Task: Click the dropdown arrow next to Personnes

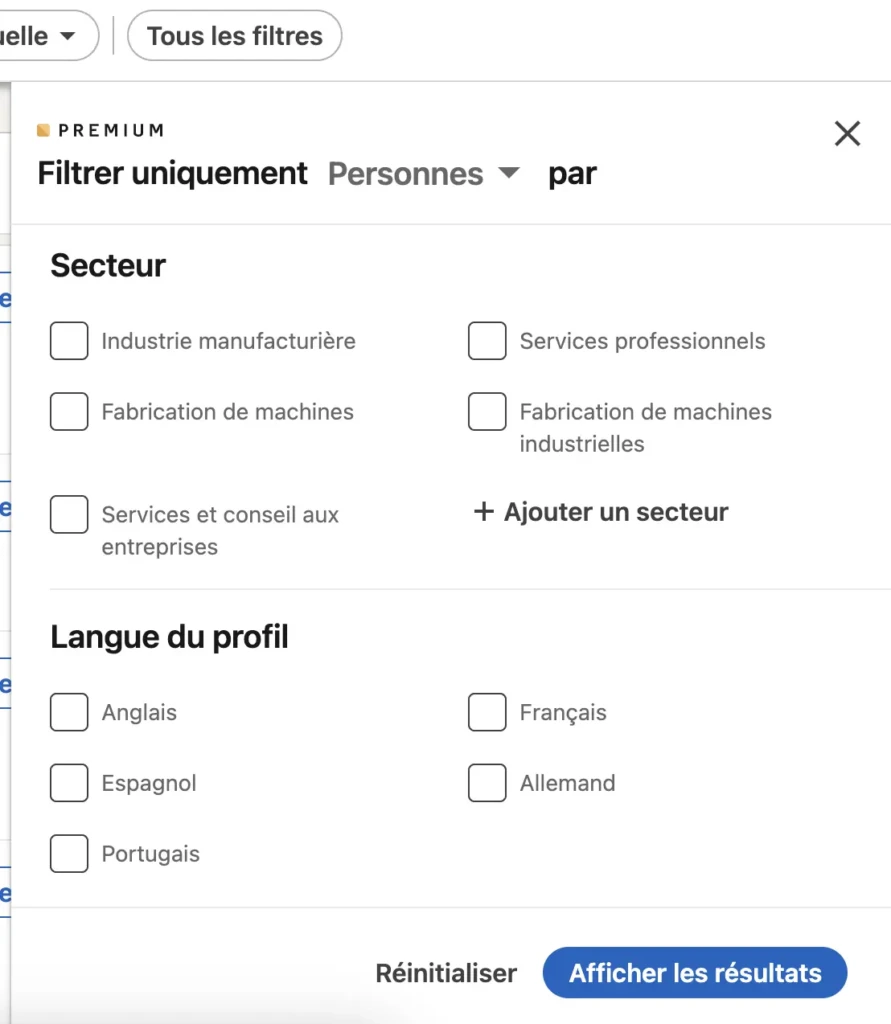Action: click(x=509, y=173)
